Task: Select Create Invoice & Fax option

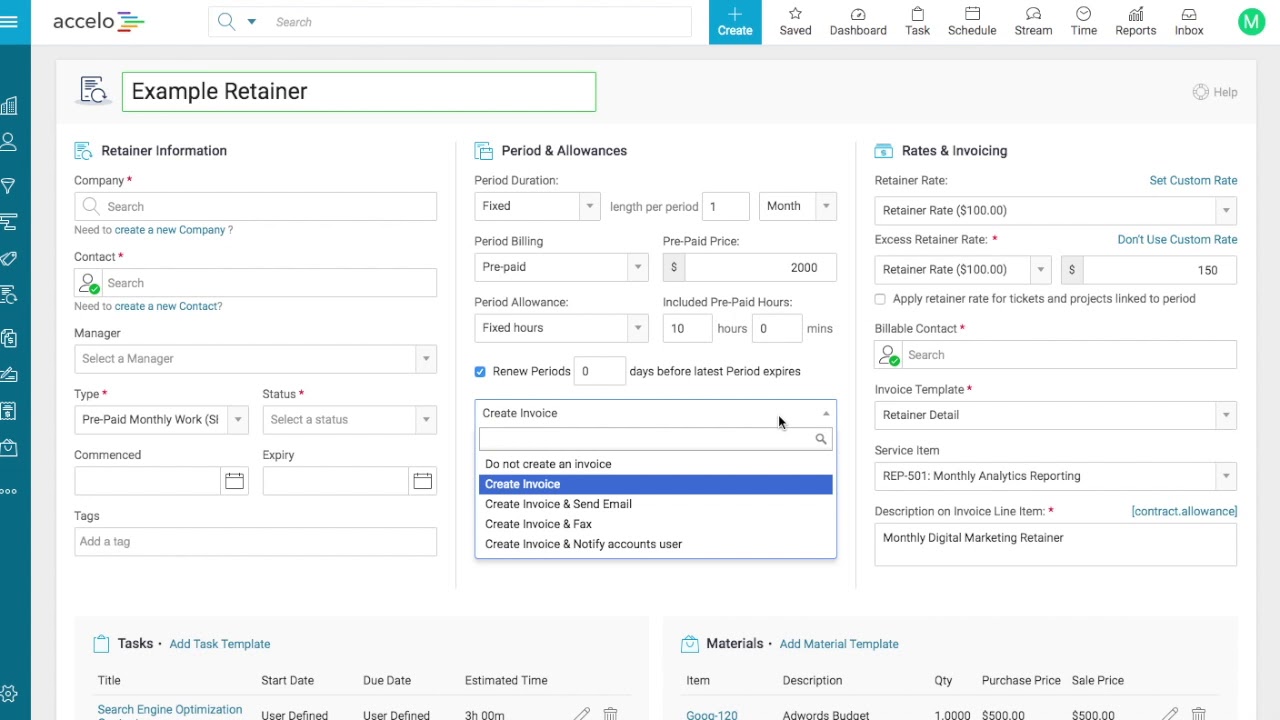Action: click(655, 524)
